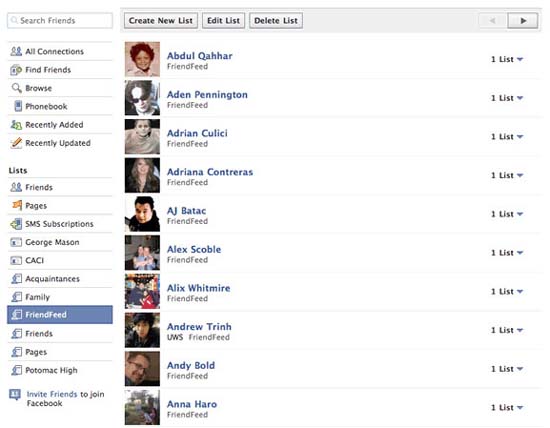Click the Potomac High list icon
The image size is (550, 428).
pos(16,370)
